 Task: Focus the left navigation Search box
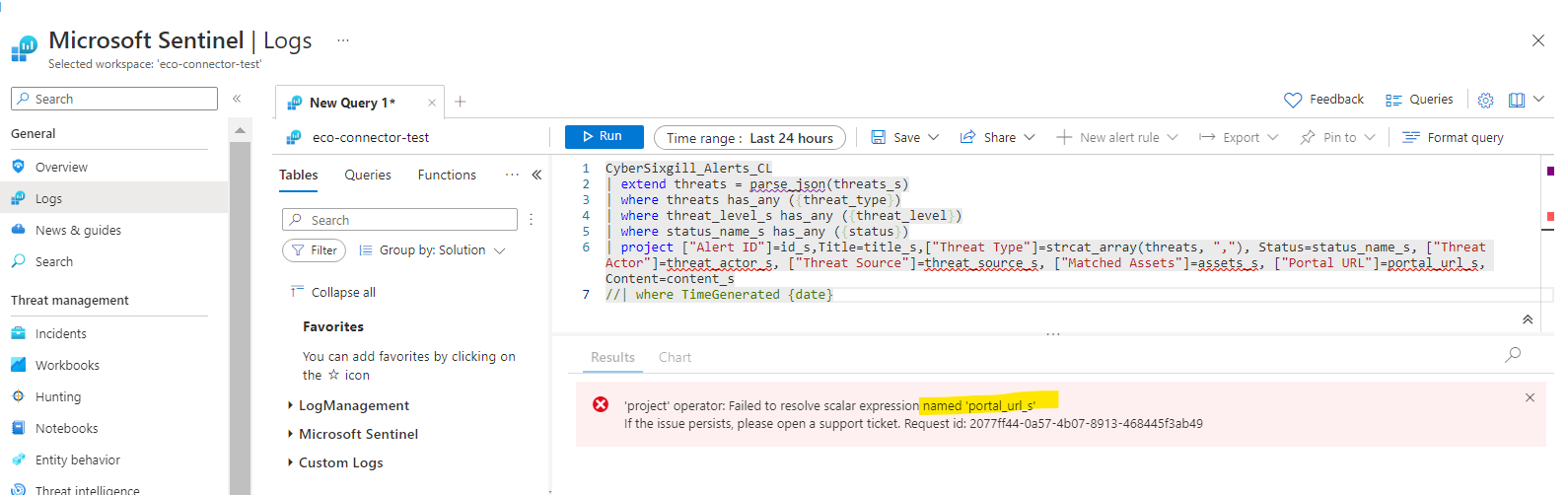pyautogui.click(x=114, y=99)
